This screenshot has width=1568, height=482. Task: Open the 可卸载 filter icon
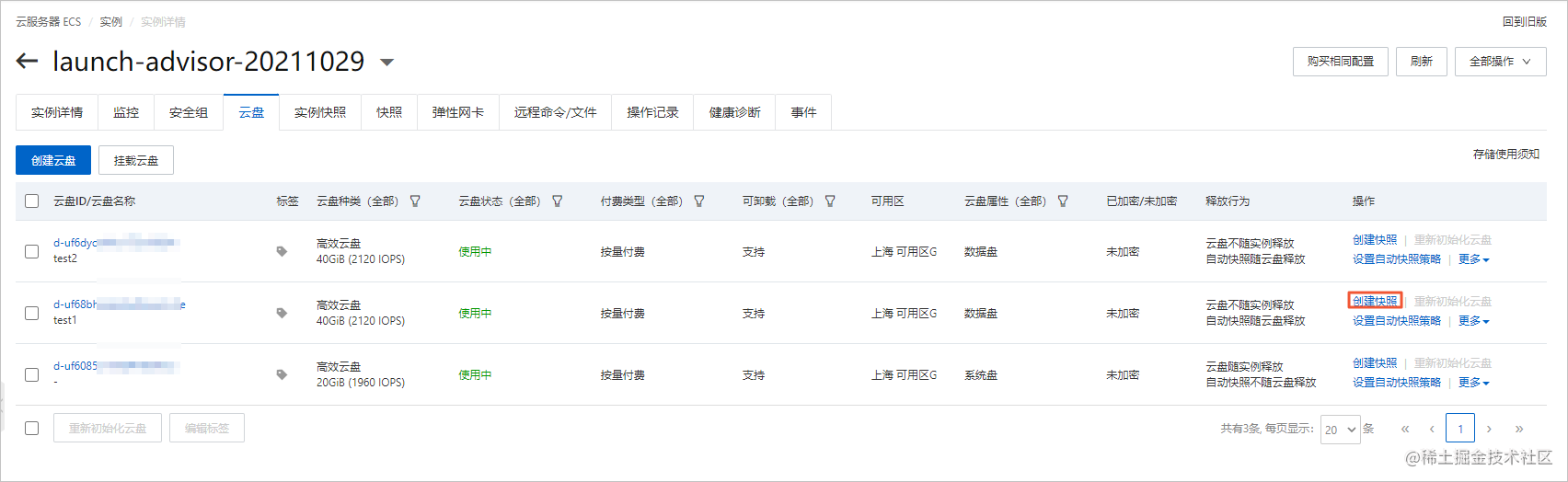tap(830, 201)
